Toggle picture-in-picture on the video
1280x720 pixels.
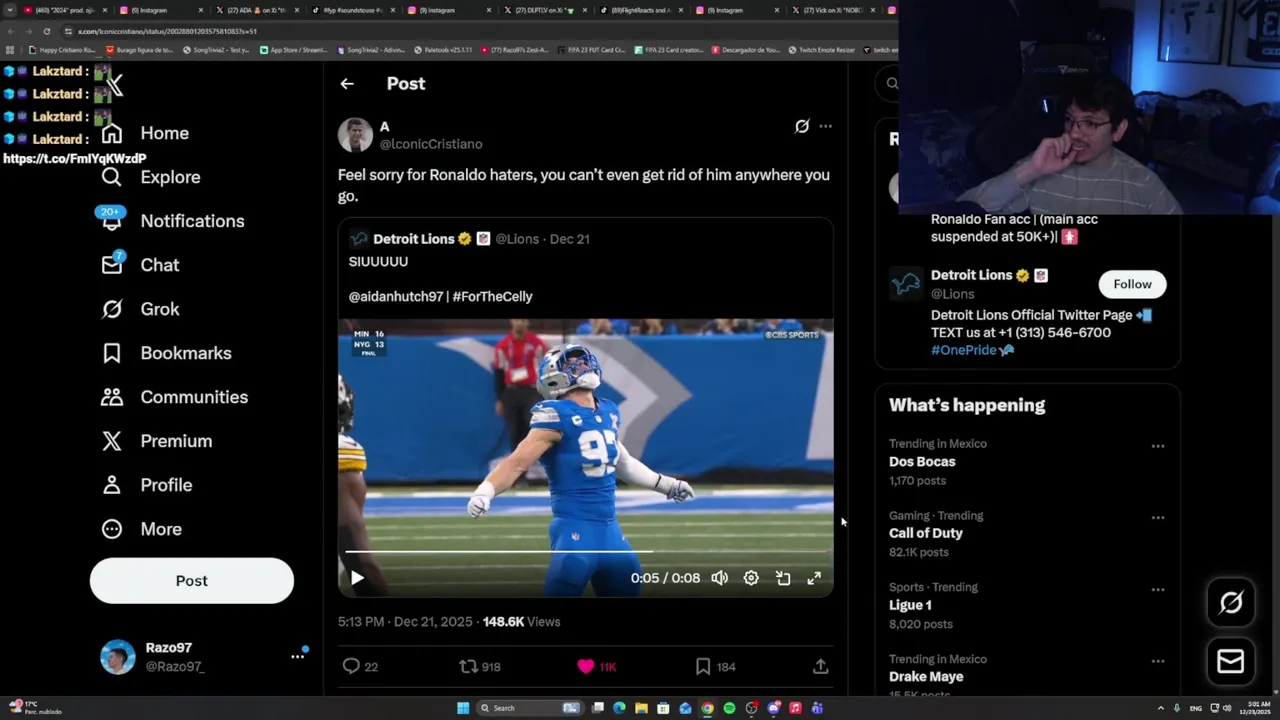[x=783, y=578]
